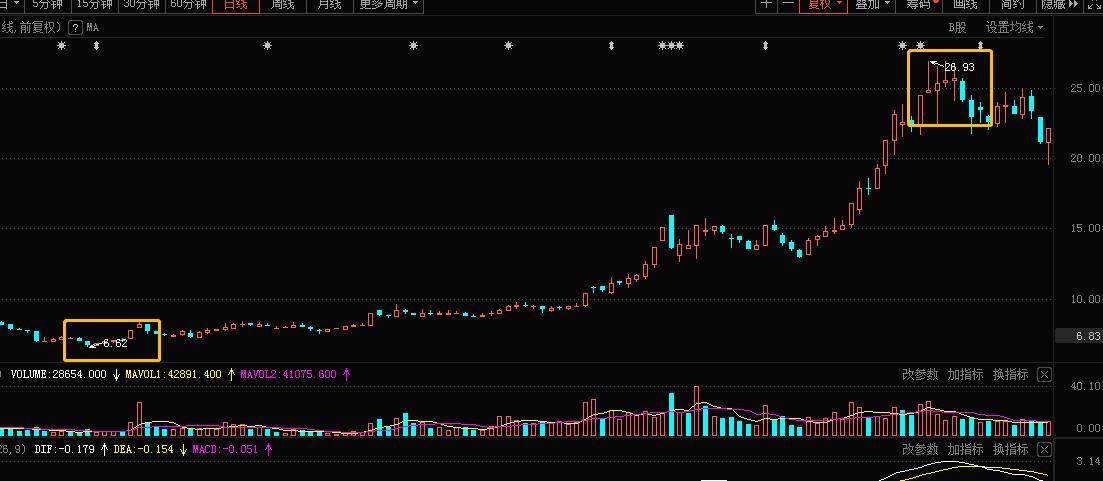Click the DEA:-0.154 readout
The height and width of the screenshot is (481, 1103).
tap(144, 449)
